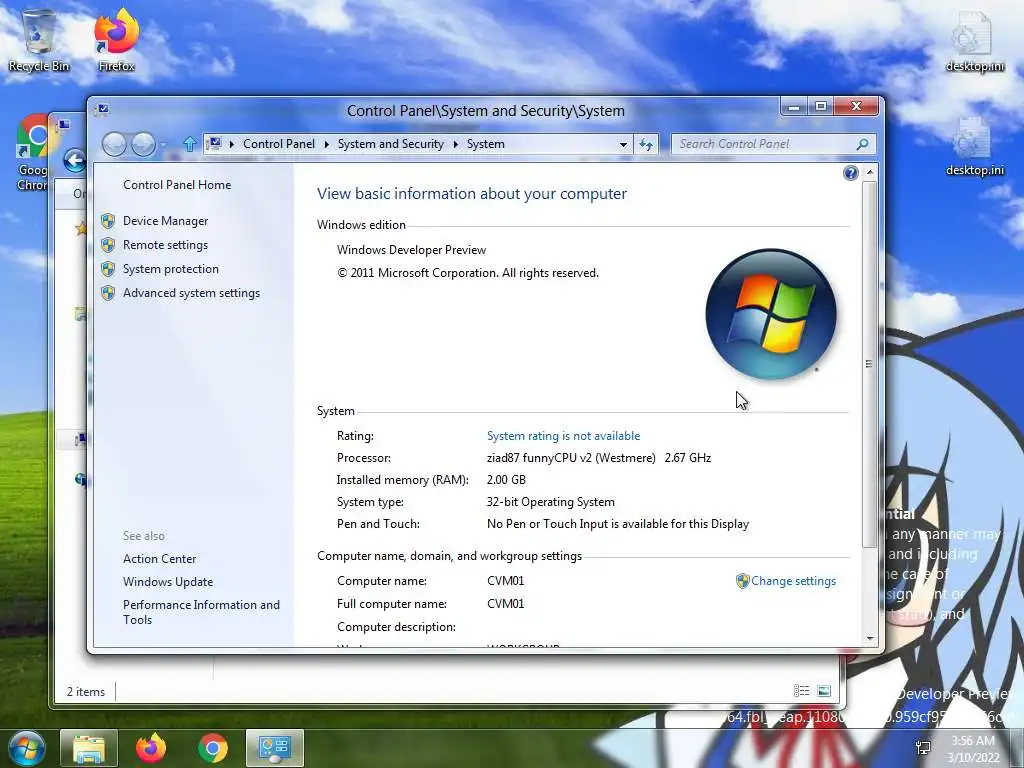Viewport: 1024px width, 768px height.
Task: Expand the arrow after System and Security
Action: (x=455, y=144)
